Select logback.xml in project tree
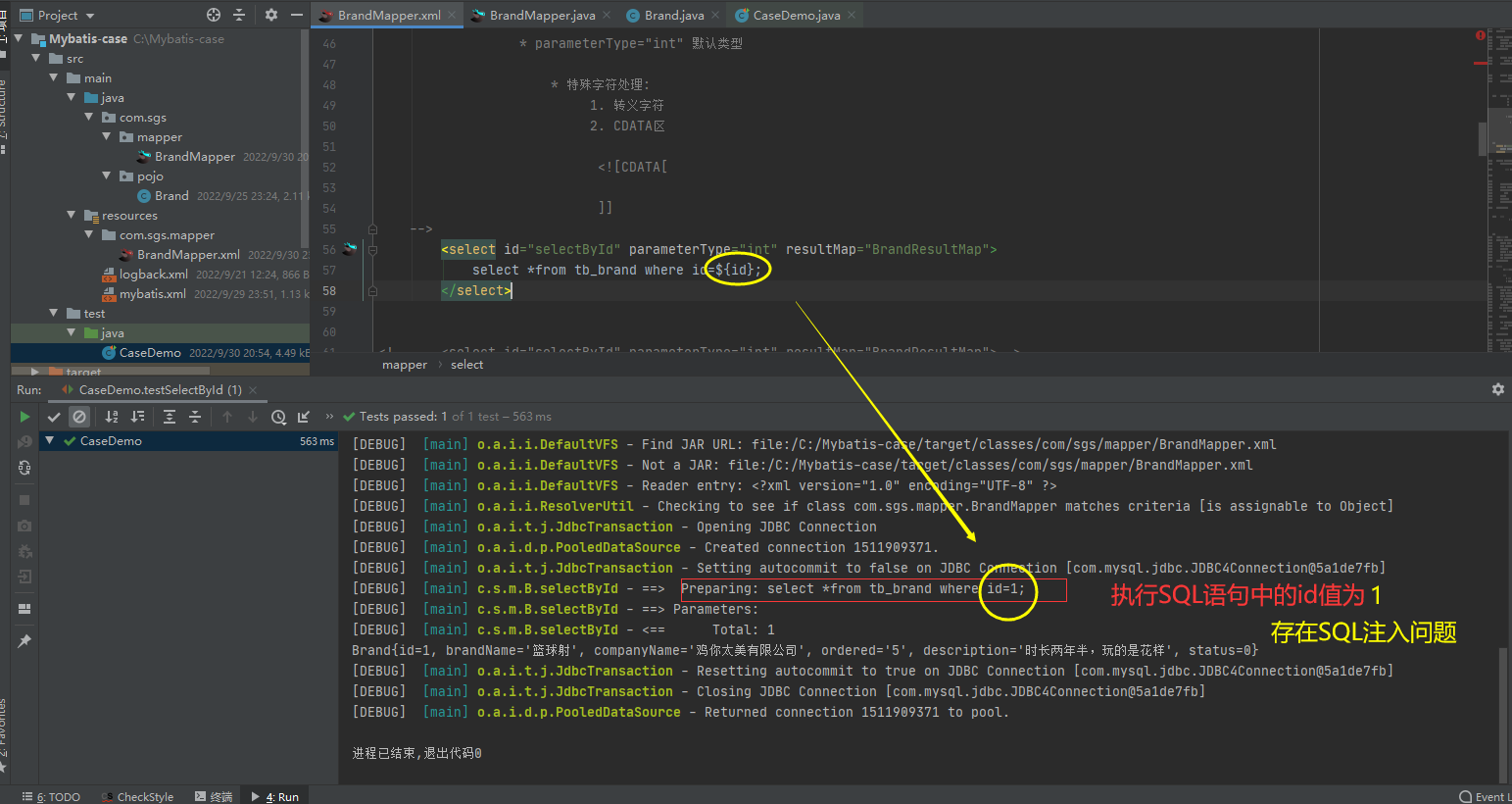Image resolution: width=1512 pixels, height=804 pixels. point(154,274)
